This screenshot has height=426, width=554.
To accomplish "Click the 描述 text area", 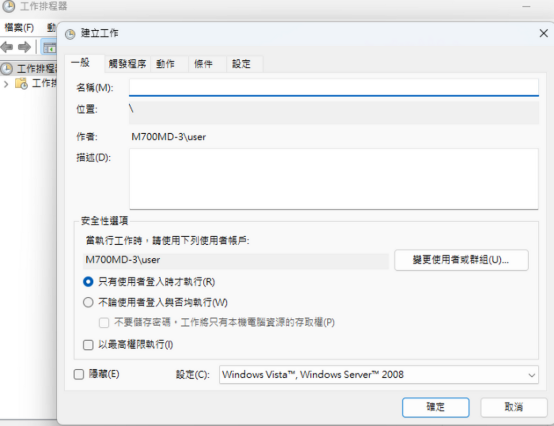I will [334, 179].
